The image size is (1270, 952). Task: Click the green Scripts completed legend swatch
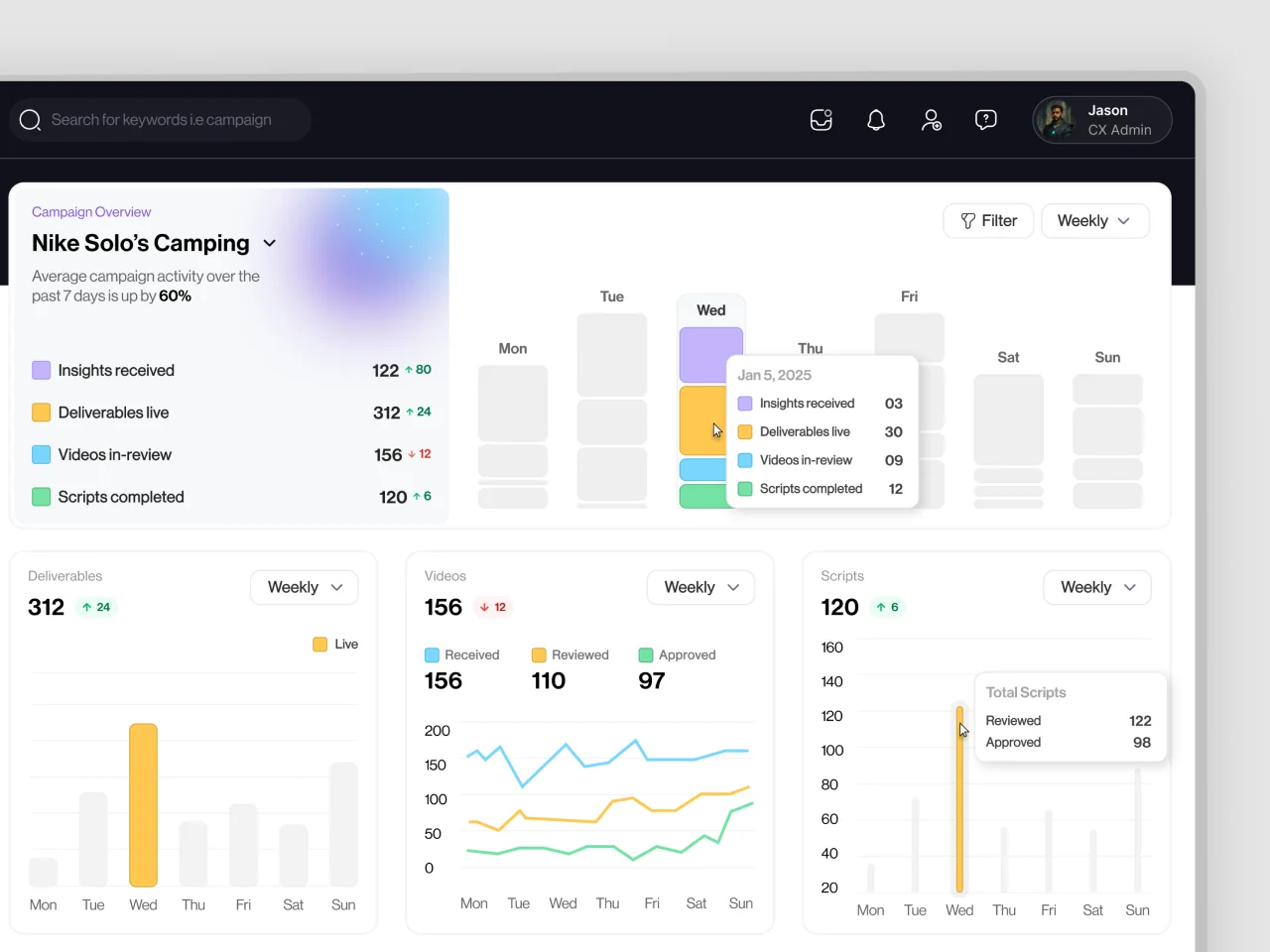(41, 497)
